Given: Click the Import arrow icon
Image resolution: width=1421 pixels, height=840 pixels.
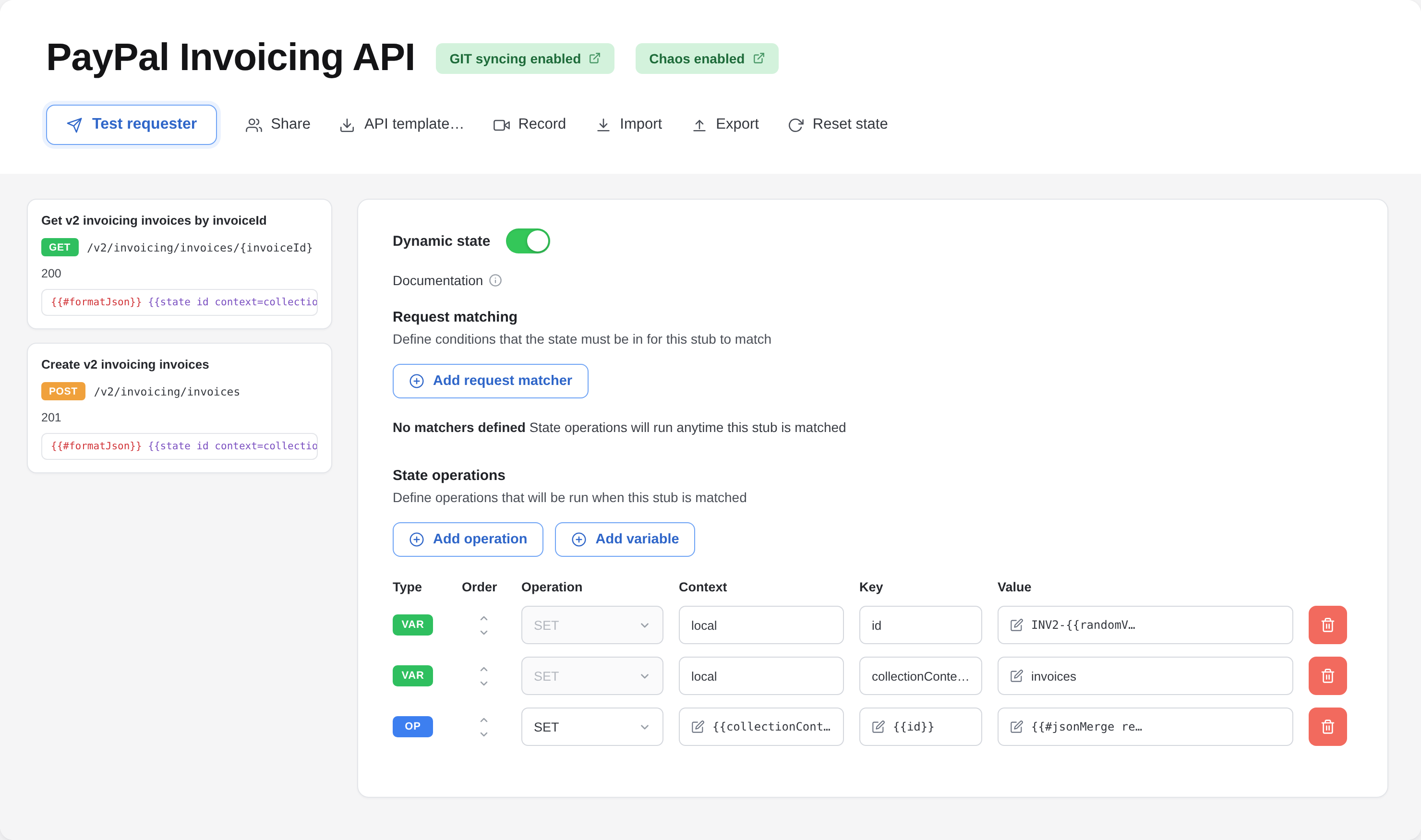Looking at the screenshot, I should 603,125.
